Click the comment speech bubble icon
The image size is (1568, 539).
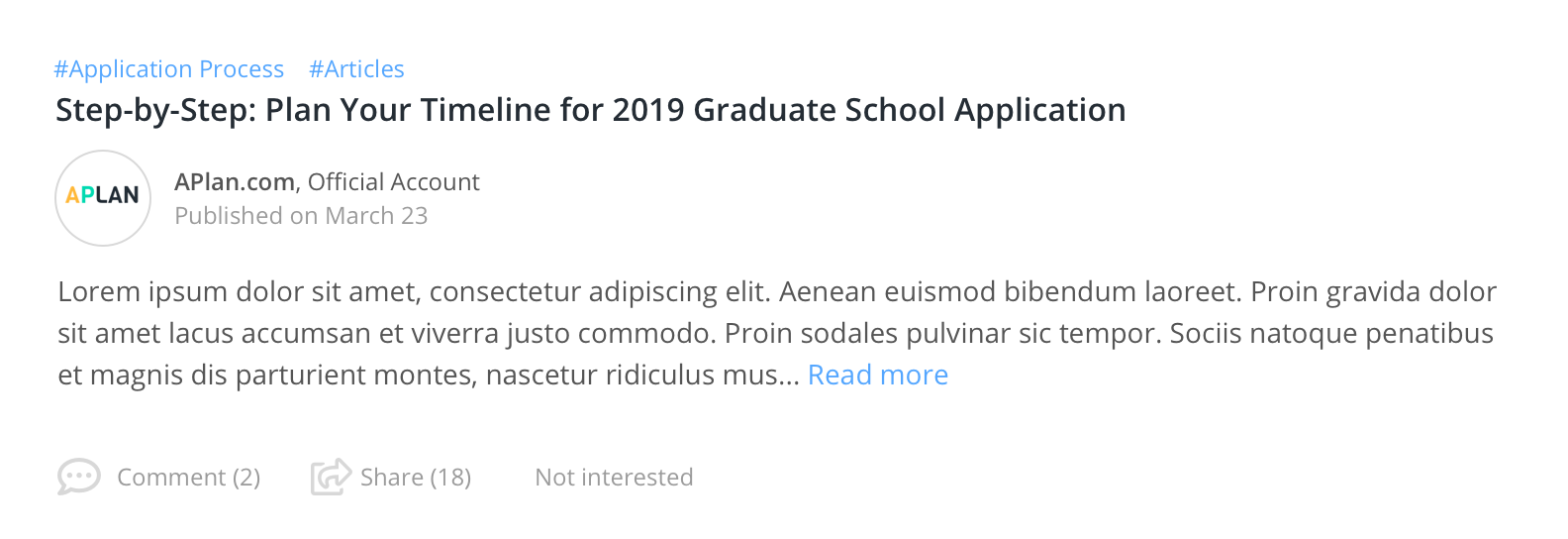click(78, 477)
